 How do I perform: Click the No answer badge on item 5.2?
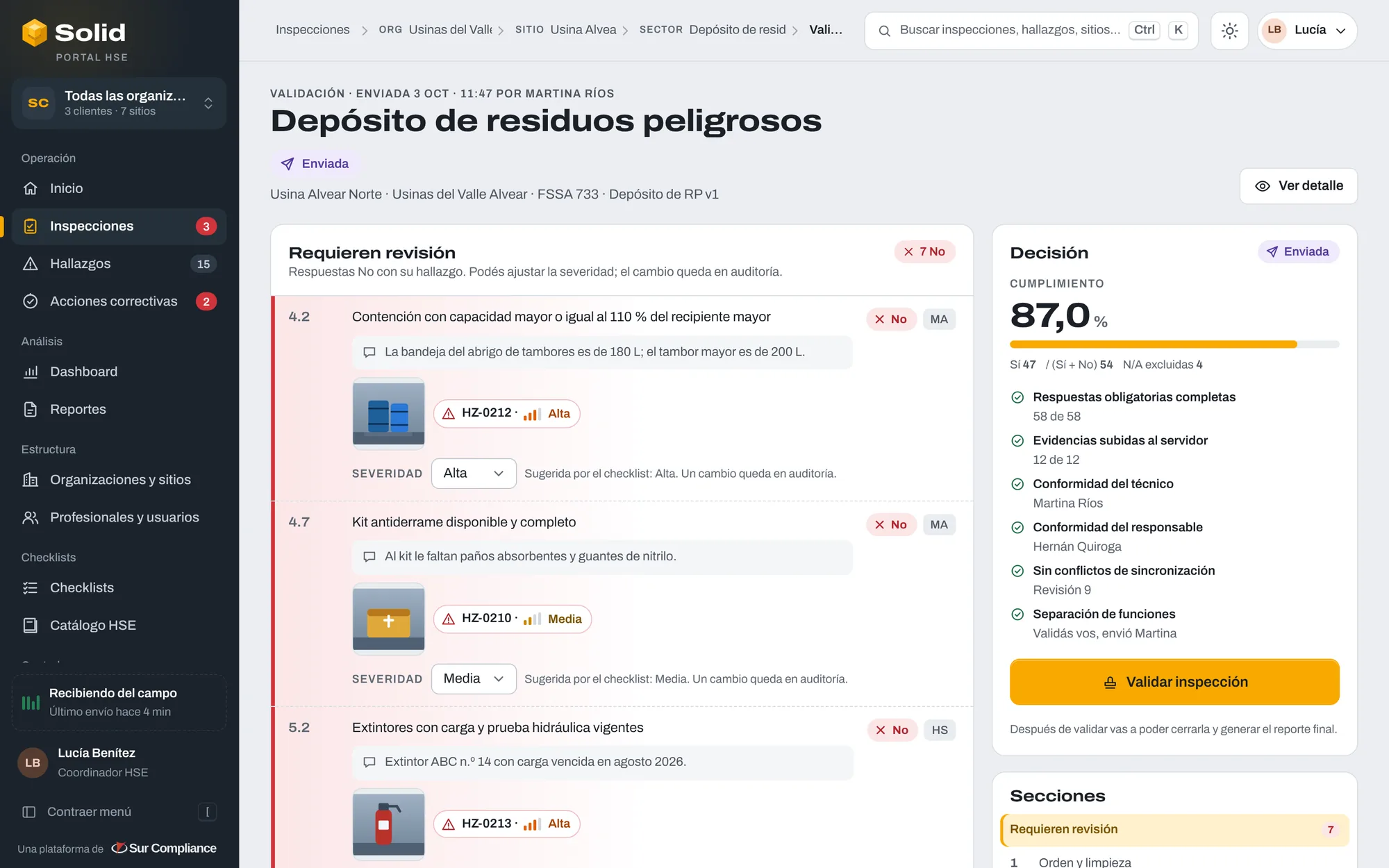(892, 731)
